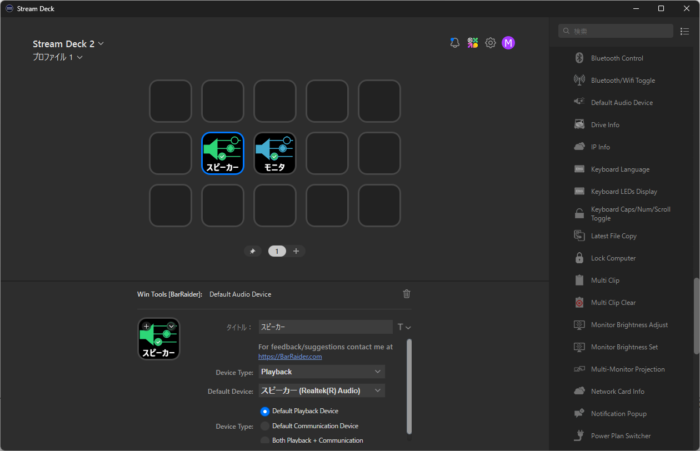Screen dimensions: 700x451
Task: Select the Bluetooth Control text label
Action: (x=617, y=58)
